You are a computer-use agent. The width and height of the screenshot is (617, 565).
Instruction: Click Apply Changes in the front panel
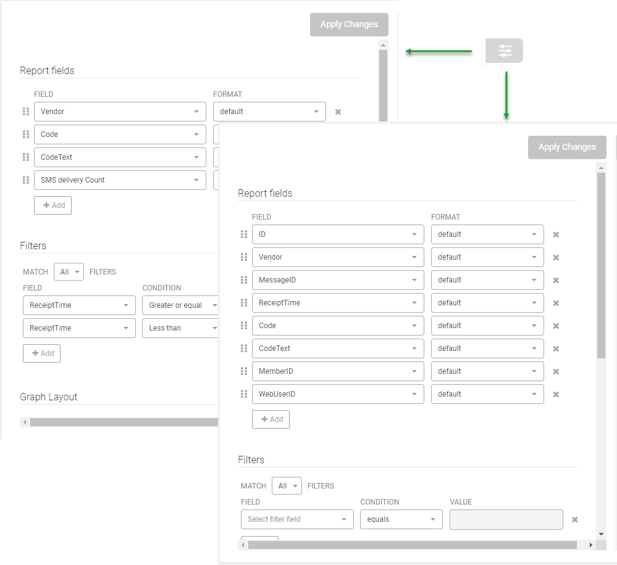567,147
